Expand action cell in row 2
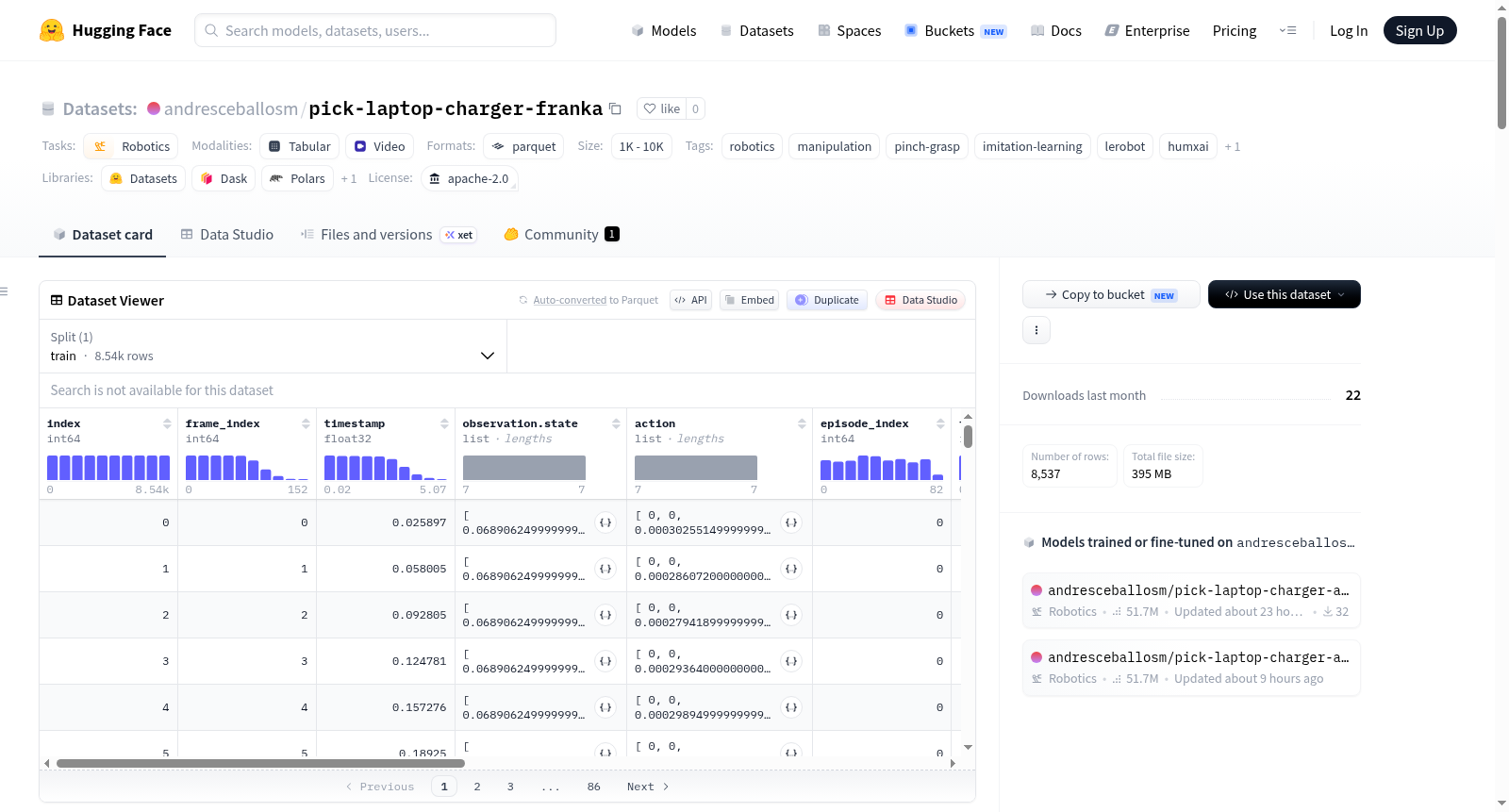Image resolution: width=1509 pixels, height=812 pixels. point(791,615)
